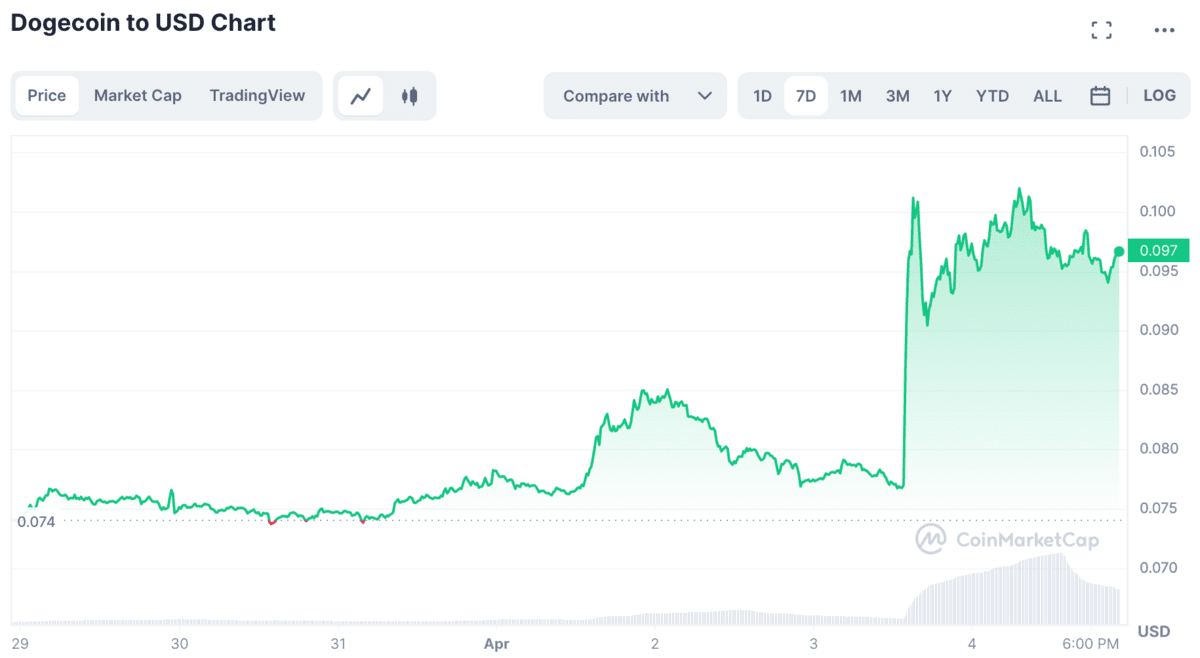1200x658 pixels.
Task: Click the CoinMarketCap watermark logo
Action: (x=1007, y=540)
